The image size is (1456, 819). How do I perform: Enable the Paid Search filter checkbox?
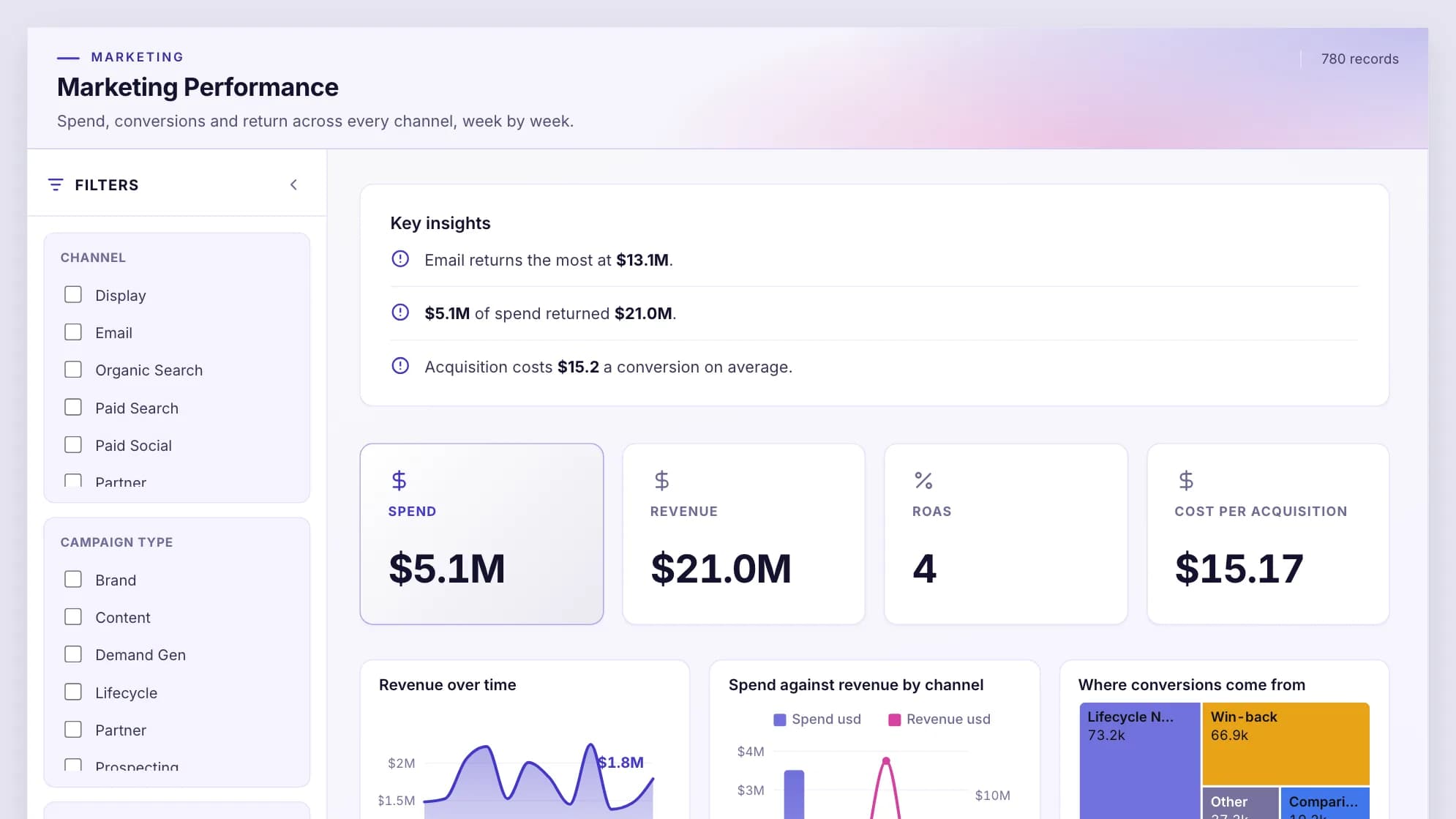pyautogui.click(x=73, y=407)
